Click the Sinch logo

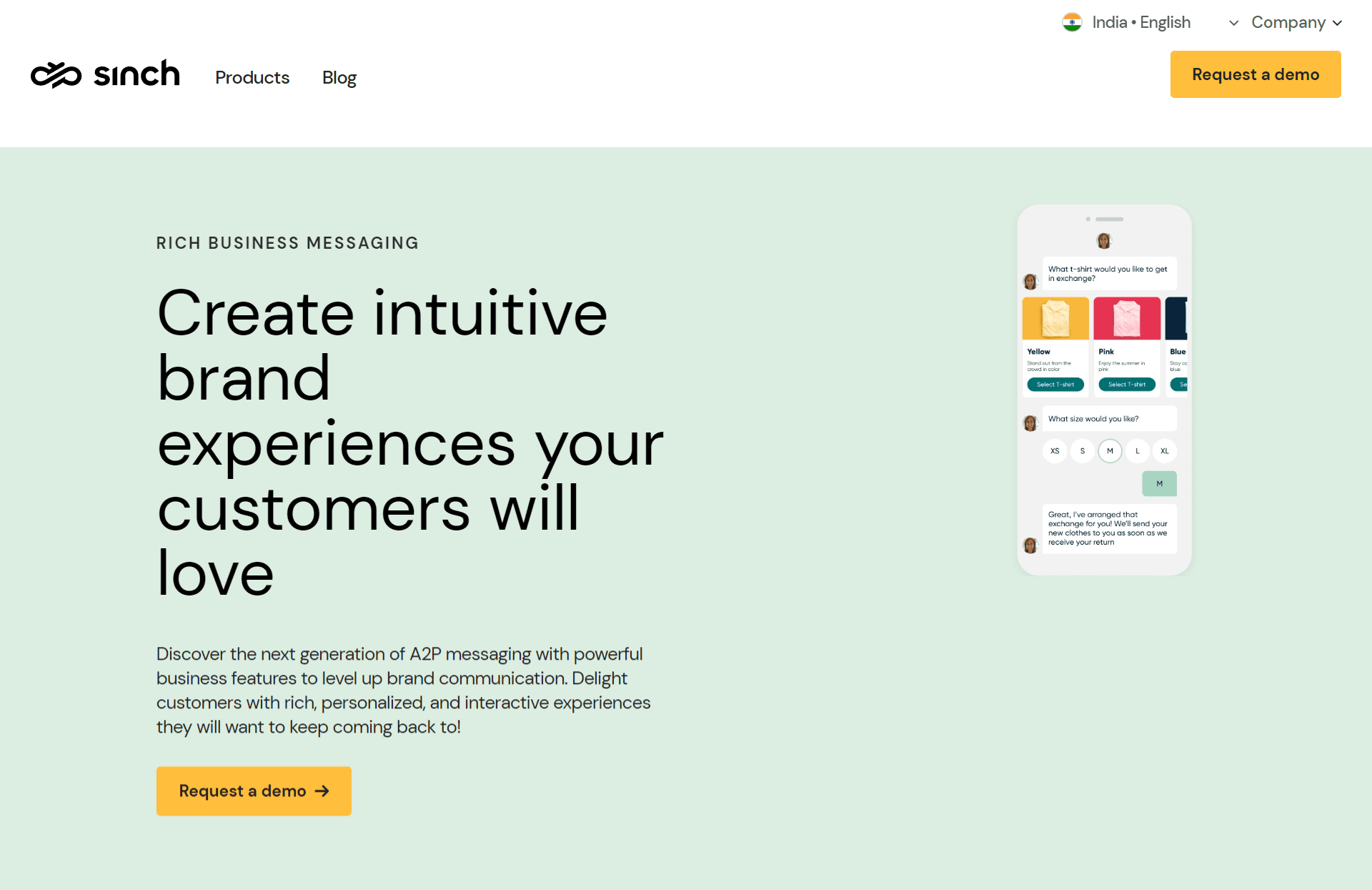105,74
